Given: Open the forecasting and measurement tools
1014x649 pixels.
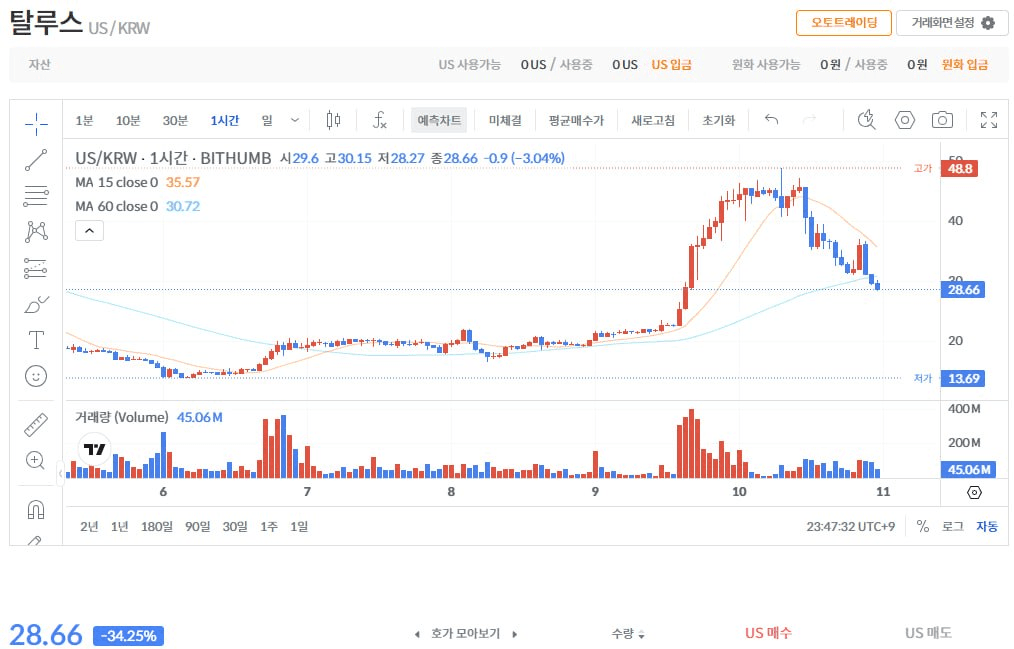Looking at the screenshot, I should (36, 268).
